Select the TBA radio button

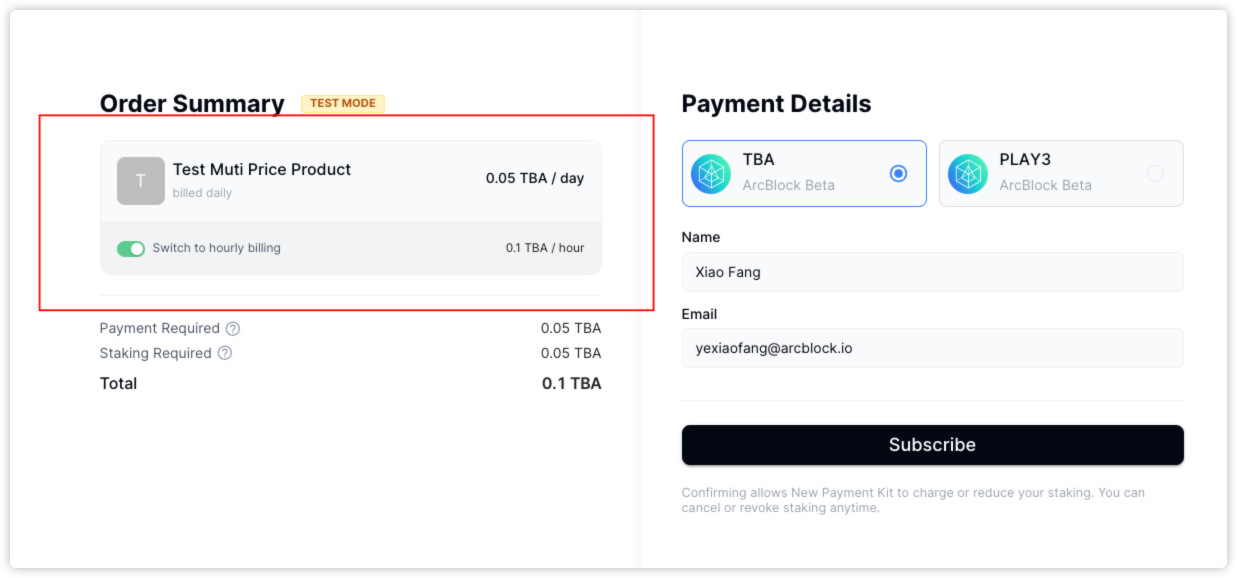pyautogui.click(x=898, y=174)
